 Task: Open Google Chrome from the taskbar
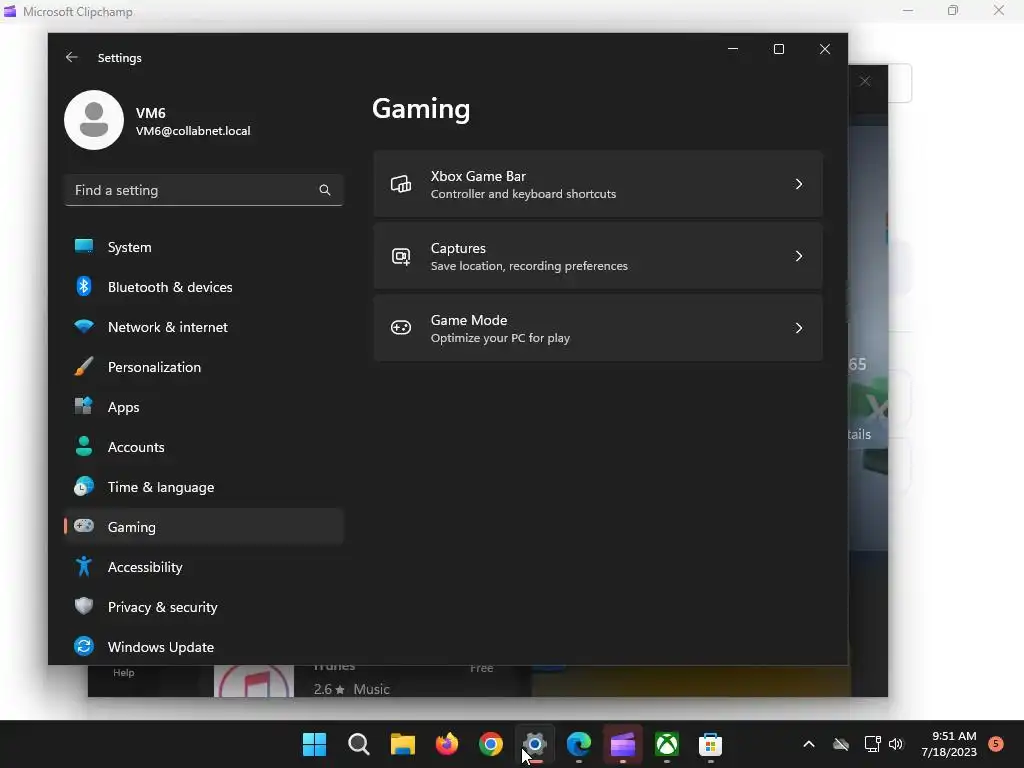[490, 744]
